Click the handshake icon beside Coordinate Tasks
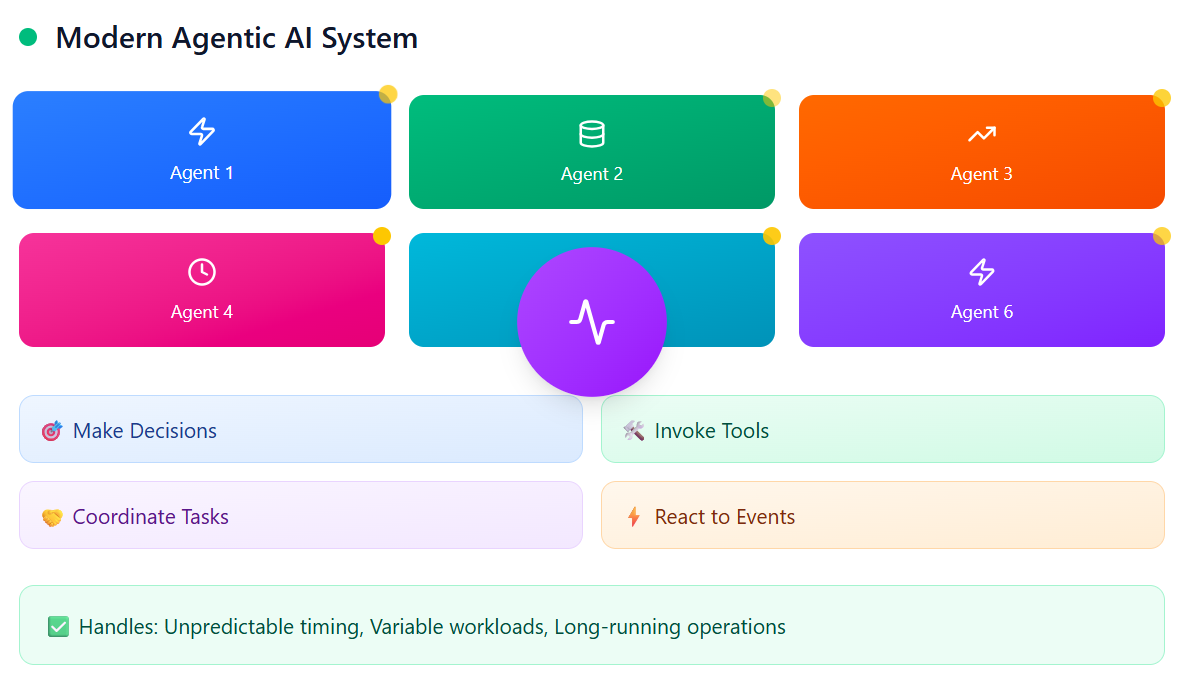 click(x=52, y=514)
